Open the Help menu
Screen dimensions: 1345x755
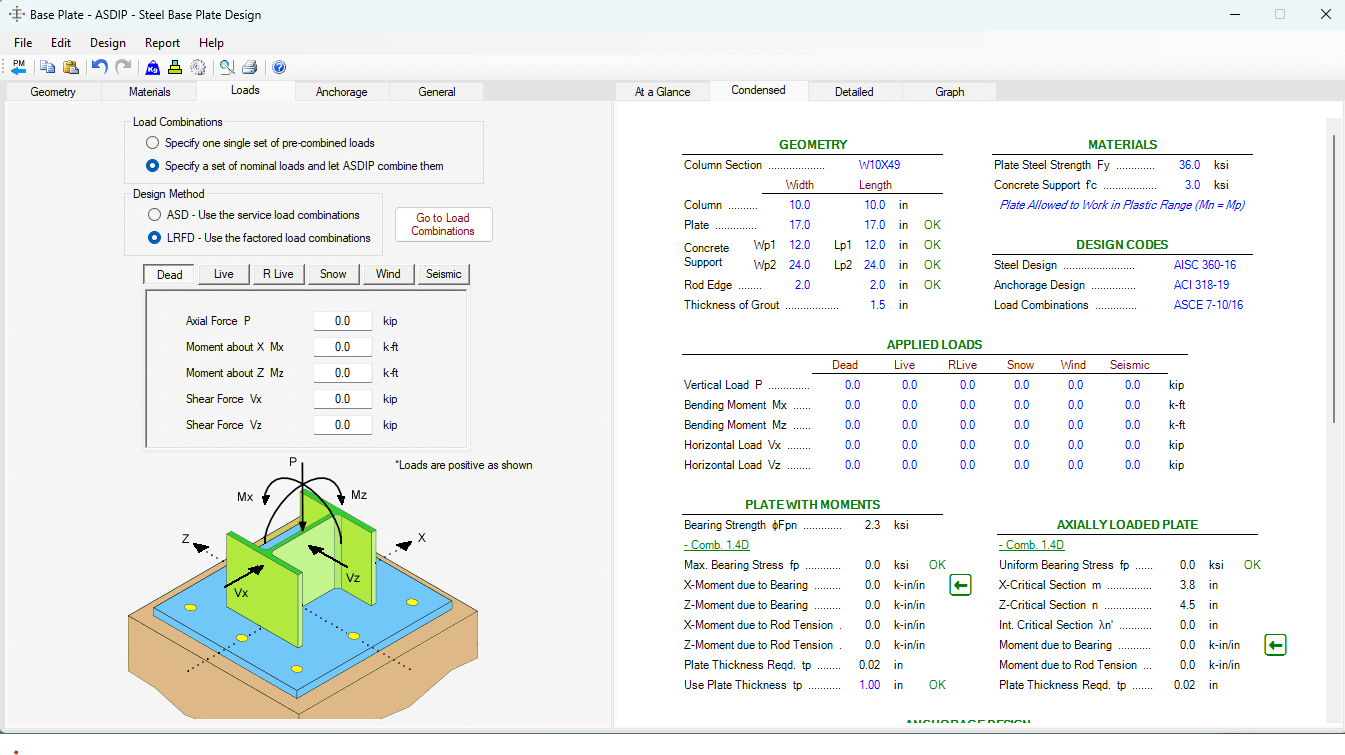coord(211,43)
